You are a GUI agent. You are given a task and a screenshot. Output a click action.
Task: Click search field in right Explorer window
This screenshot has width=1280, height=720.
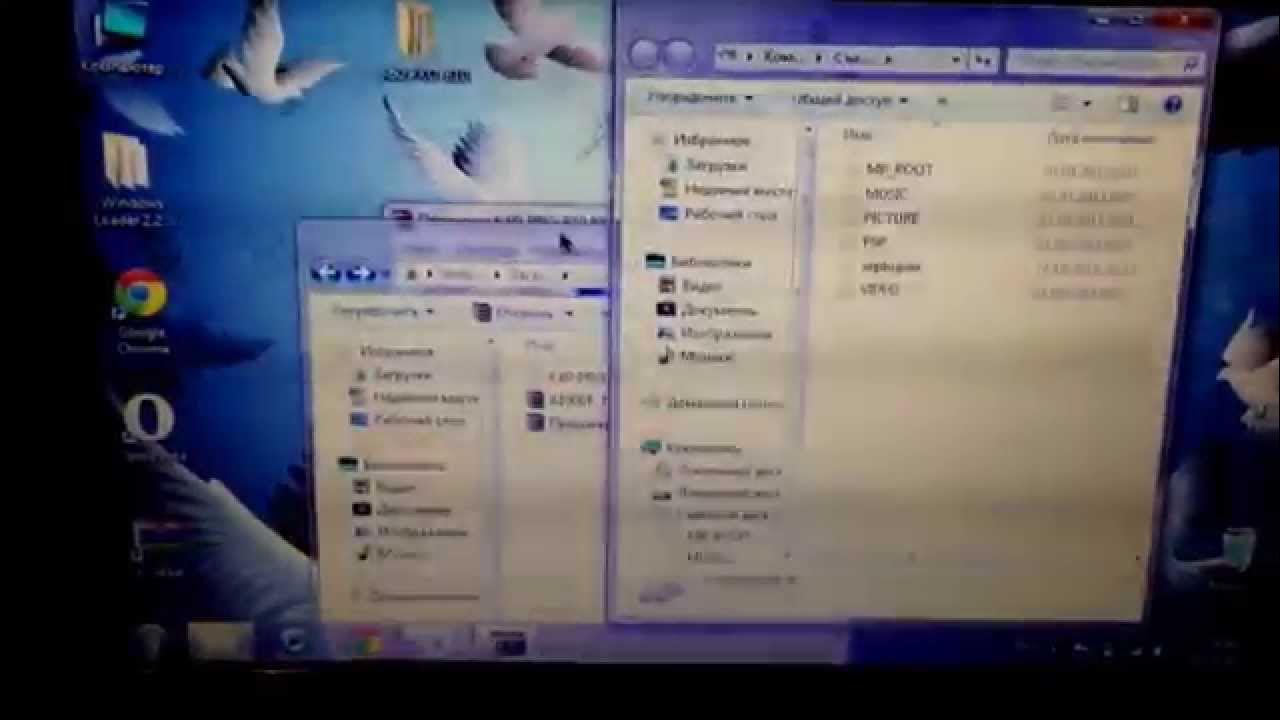point(1103,62)
